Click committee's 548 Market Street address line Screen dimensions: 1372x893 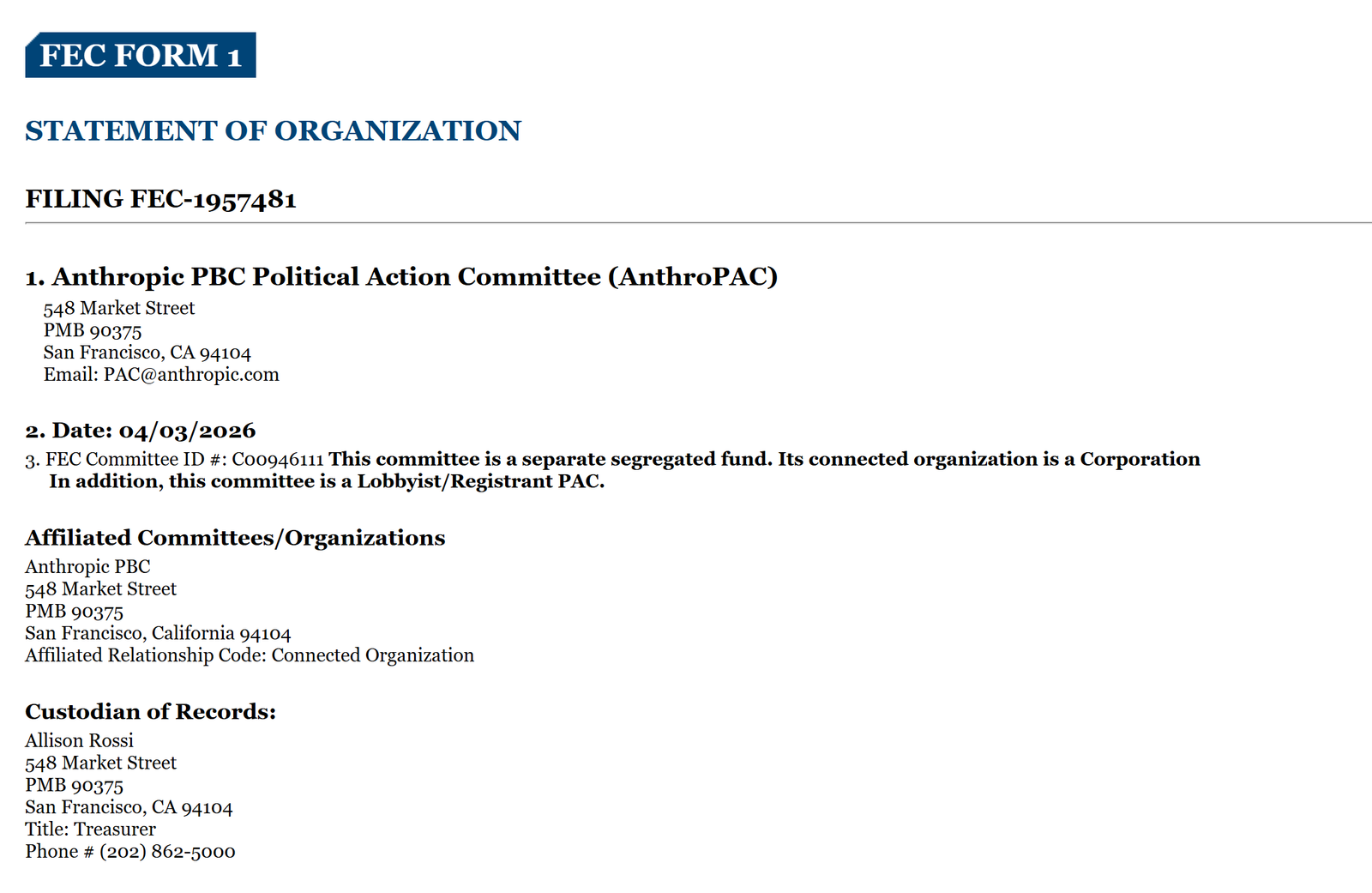[119, 308]
